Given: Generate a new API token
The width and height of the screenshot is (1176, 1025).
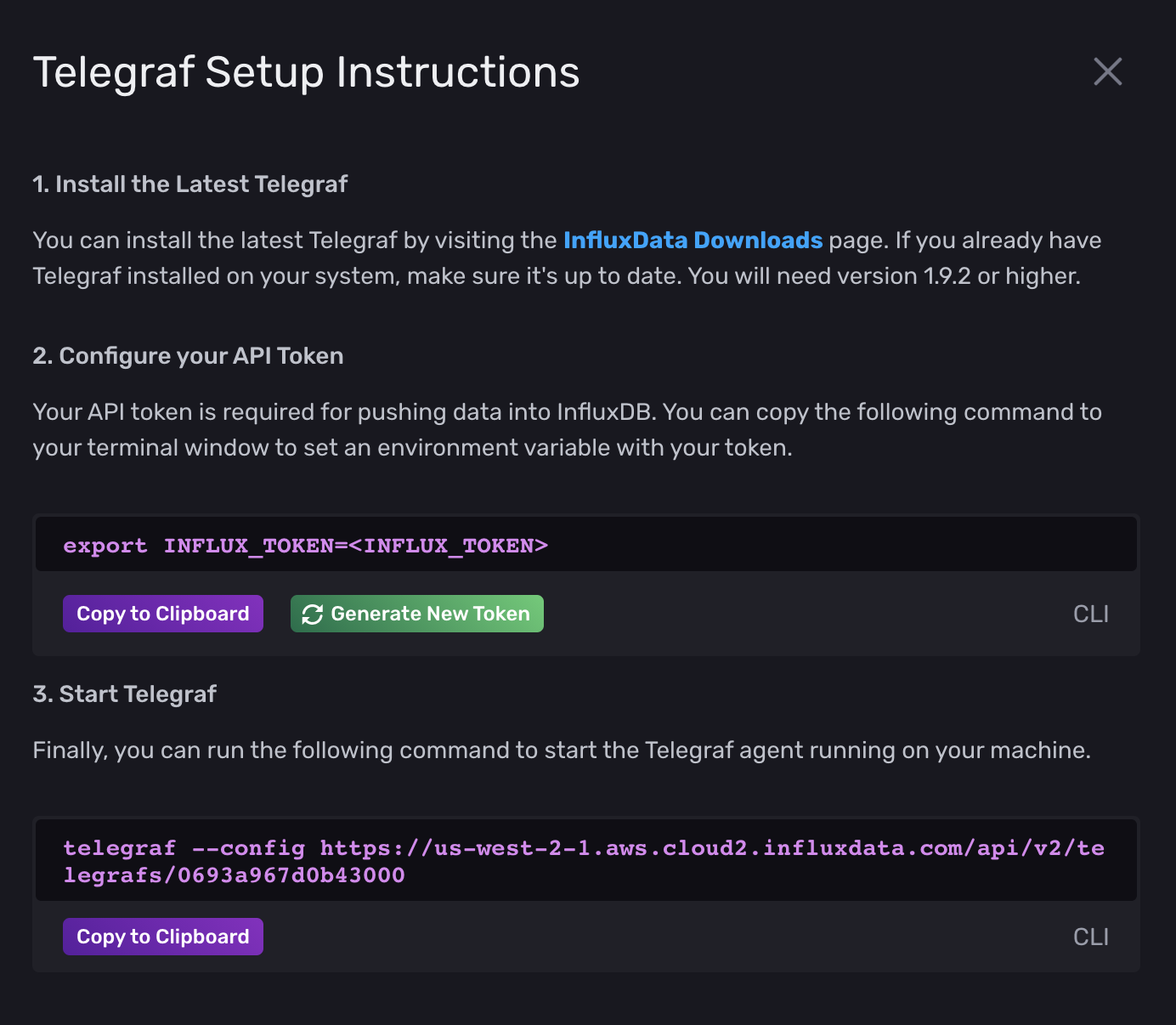Looking at the screenshot, I should [x=416, y=613].
